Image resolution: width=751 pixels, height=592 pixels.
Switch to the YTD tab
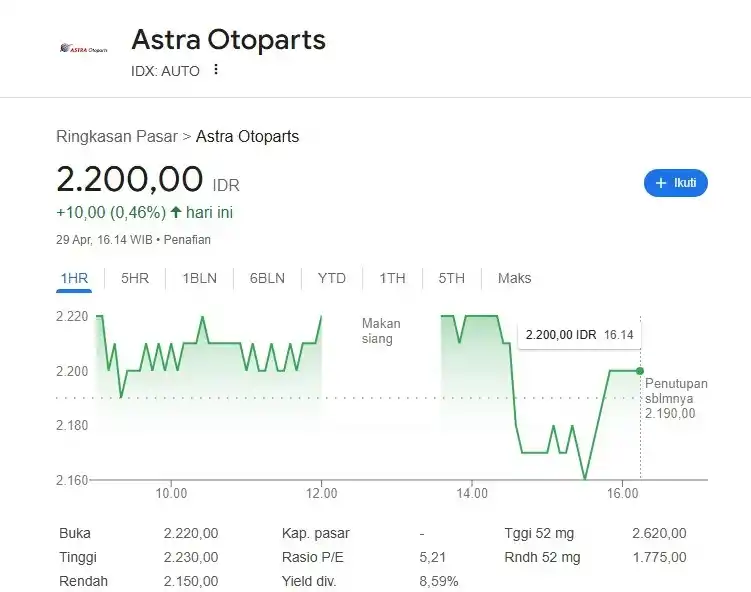(332, 278)
